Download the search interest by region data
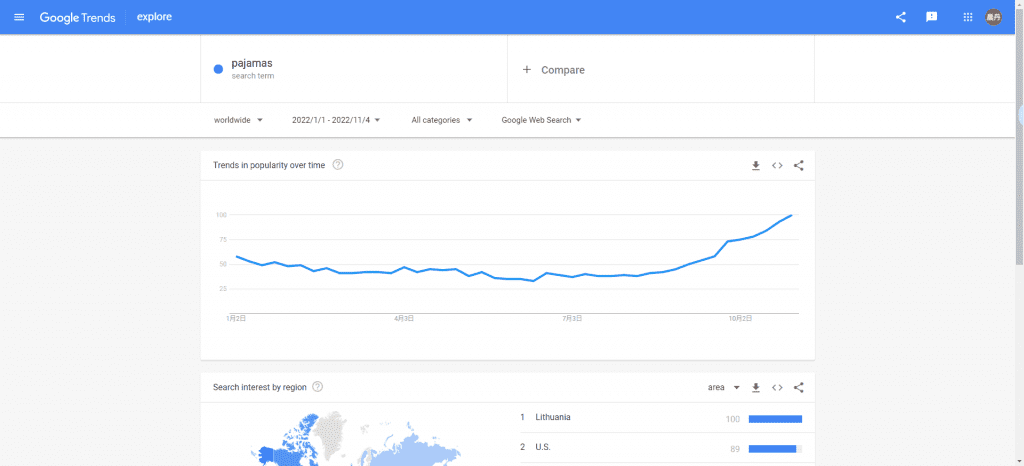Image resolution: width=1024 pixels, height=466 pixels. pos(756,387)
